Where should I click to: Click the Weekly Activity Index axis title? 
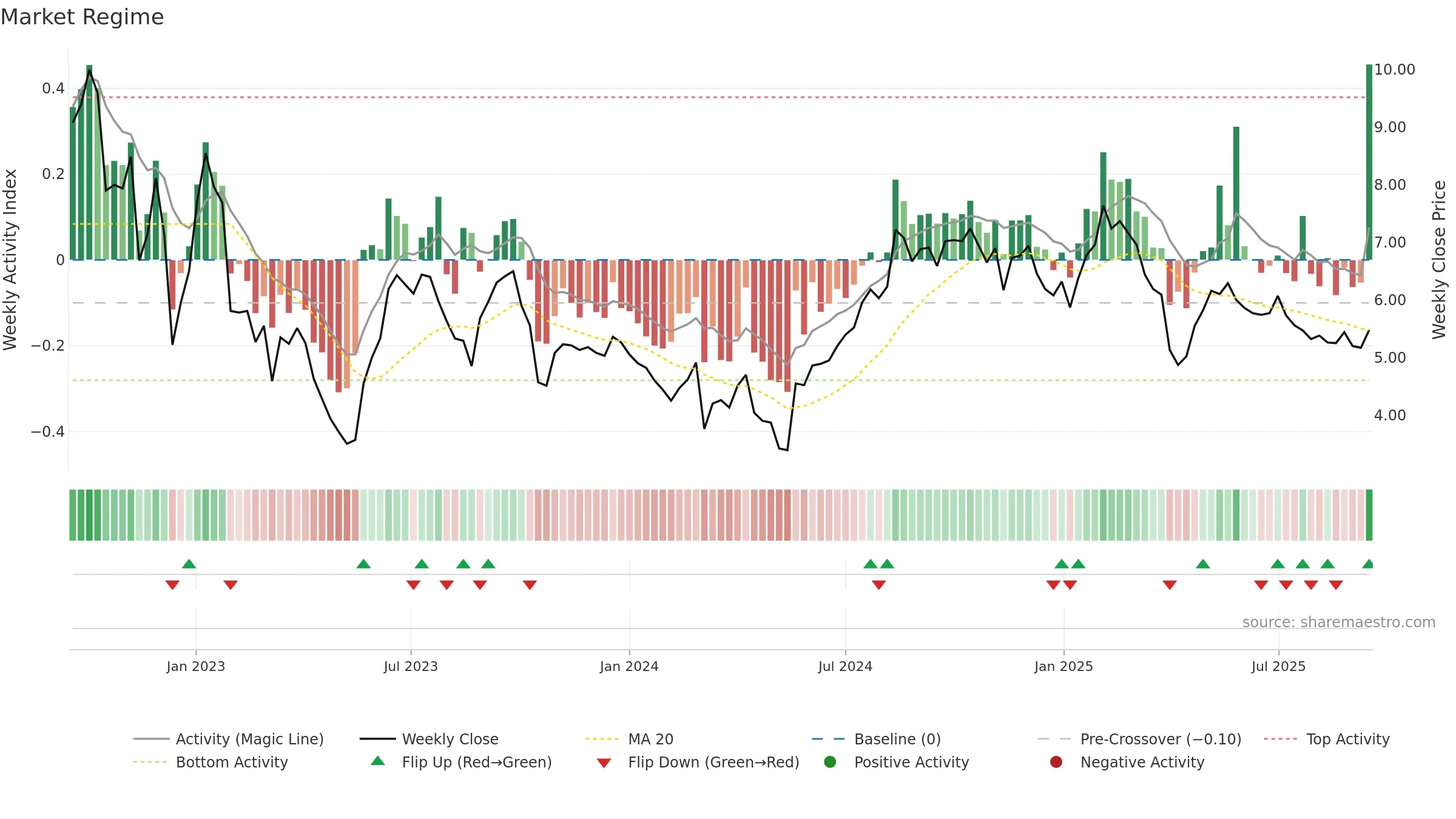[x=10, y=260]
